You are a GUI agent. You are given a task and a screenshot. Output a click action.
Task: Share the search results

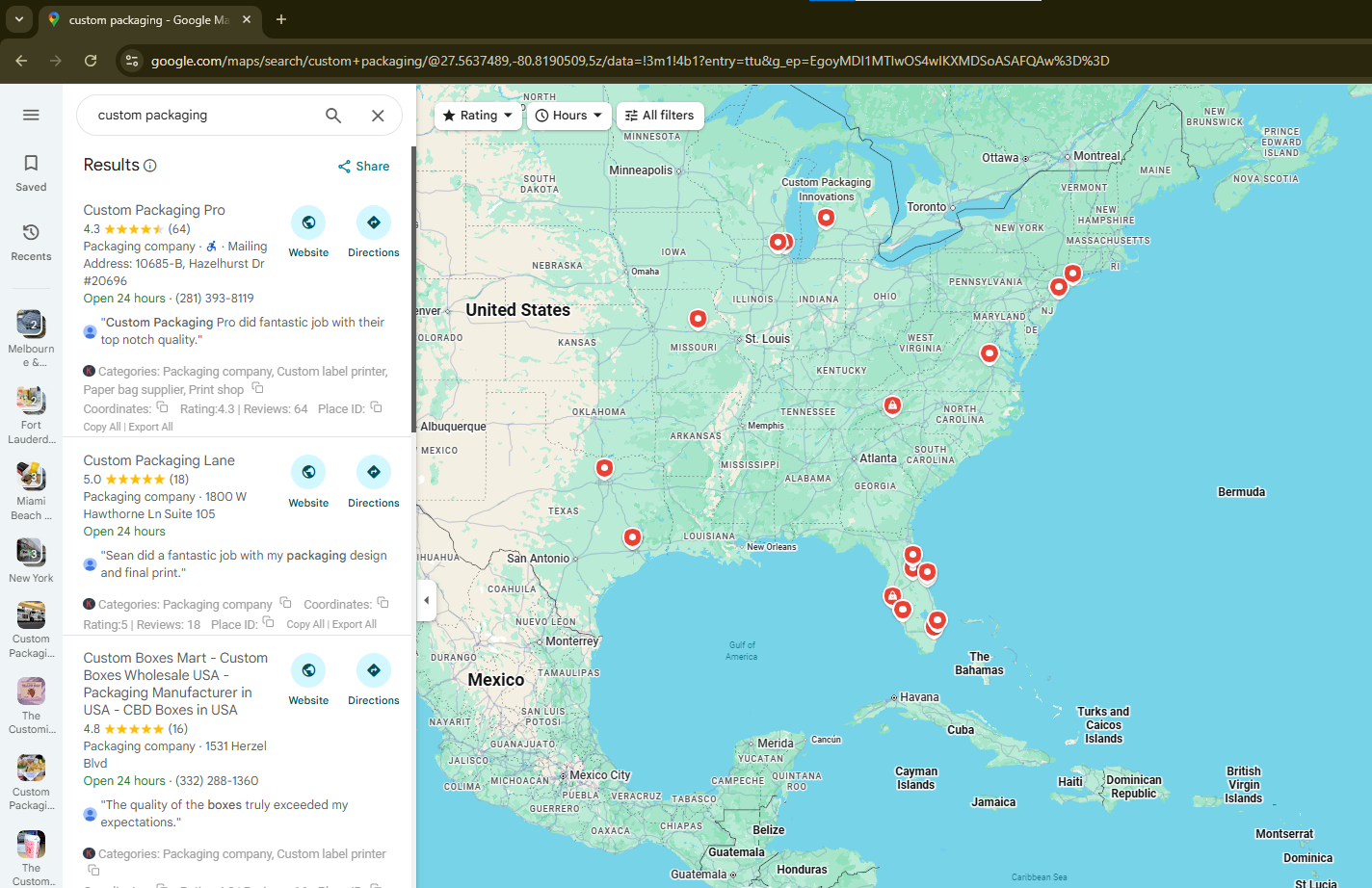(x=363, y=166)
